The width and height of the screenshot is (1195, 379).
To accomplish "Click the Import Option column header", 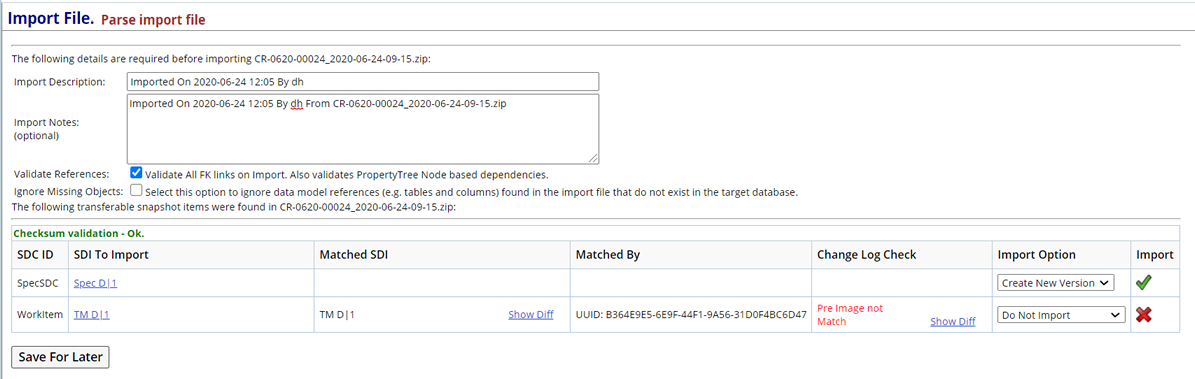I will (x=1036, y=255).
